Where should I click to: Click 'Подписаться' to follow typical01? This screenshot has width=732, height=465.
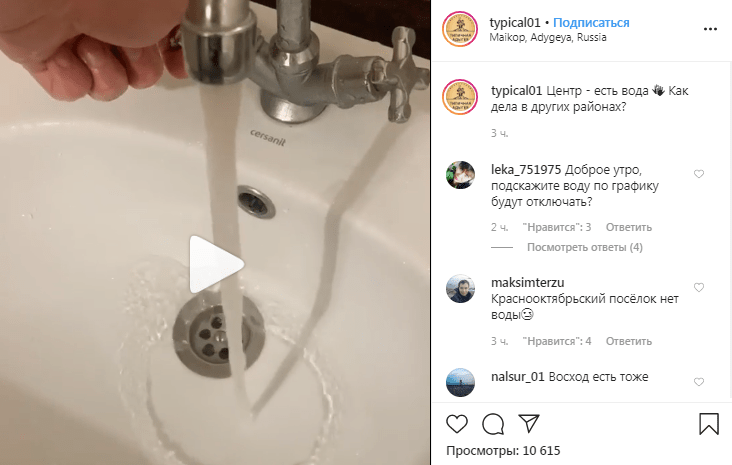(x=591, y=22)
